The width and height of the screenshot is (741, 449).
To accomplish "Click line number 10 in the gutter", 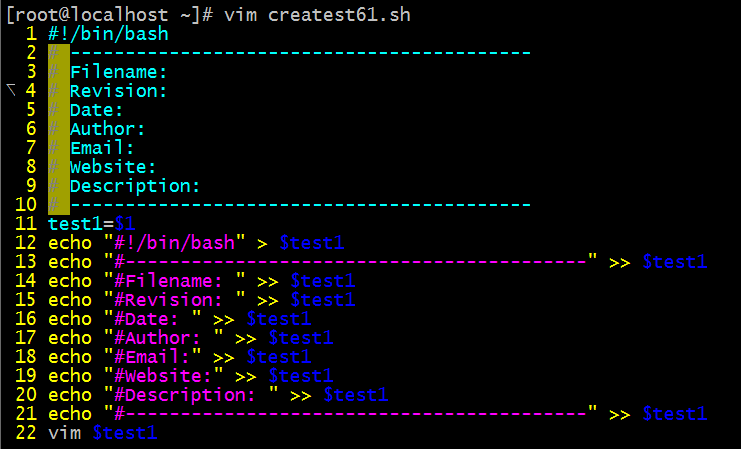I will pos(25,205).
